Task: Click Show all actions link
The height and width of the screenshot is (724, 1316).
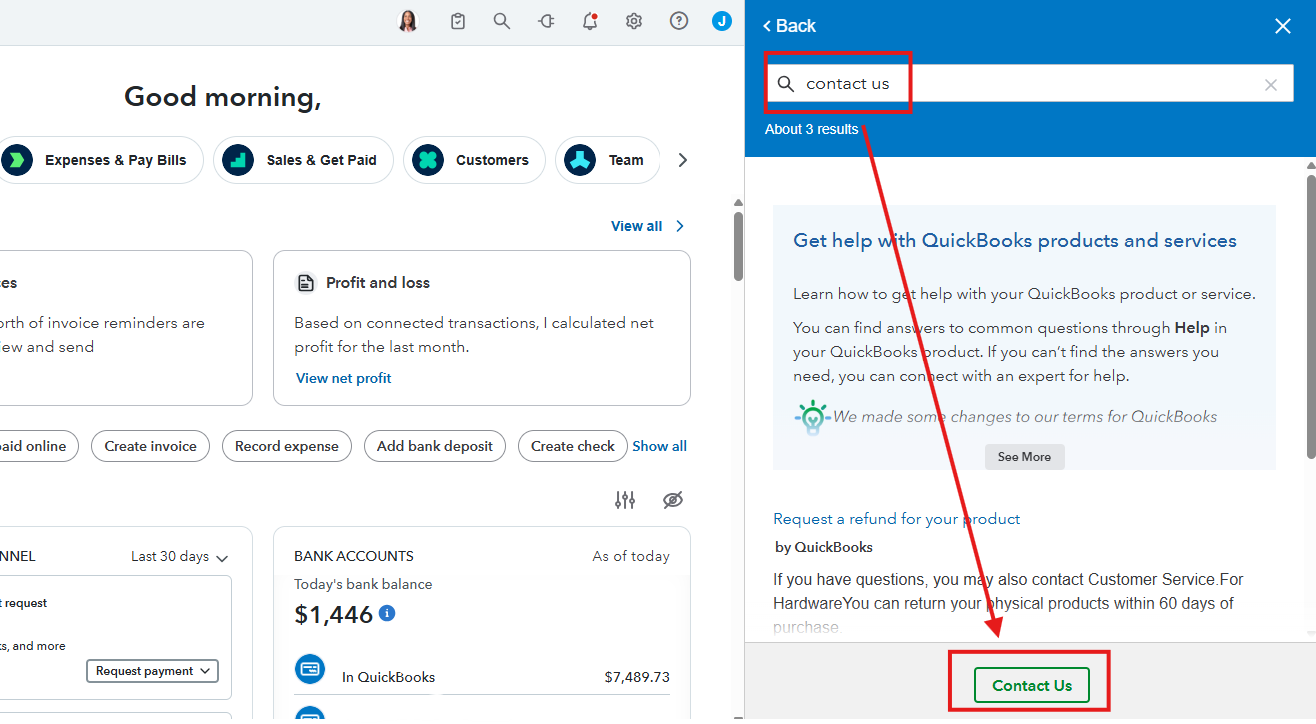Action: tap(659, 446)
